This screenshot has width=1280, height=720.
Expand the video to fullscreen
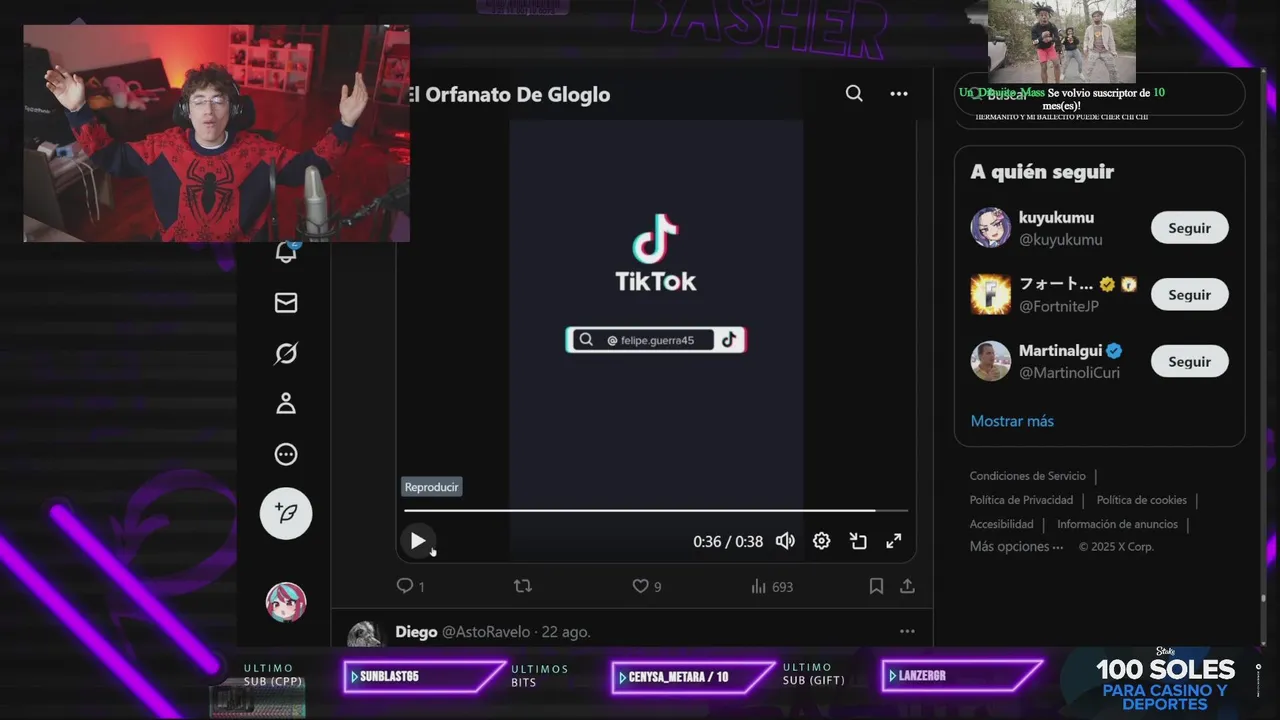point(894,541)
